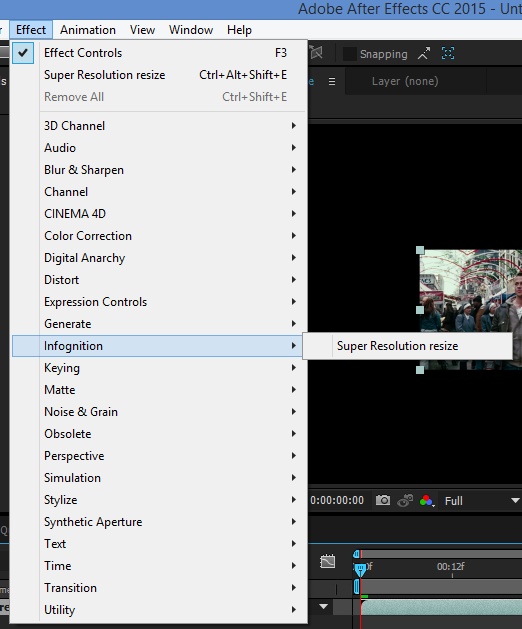Screen dimensions: 522x629
Task: Click the snap to edges extend icon
Action: click(x=424, y=53)
